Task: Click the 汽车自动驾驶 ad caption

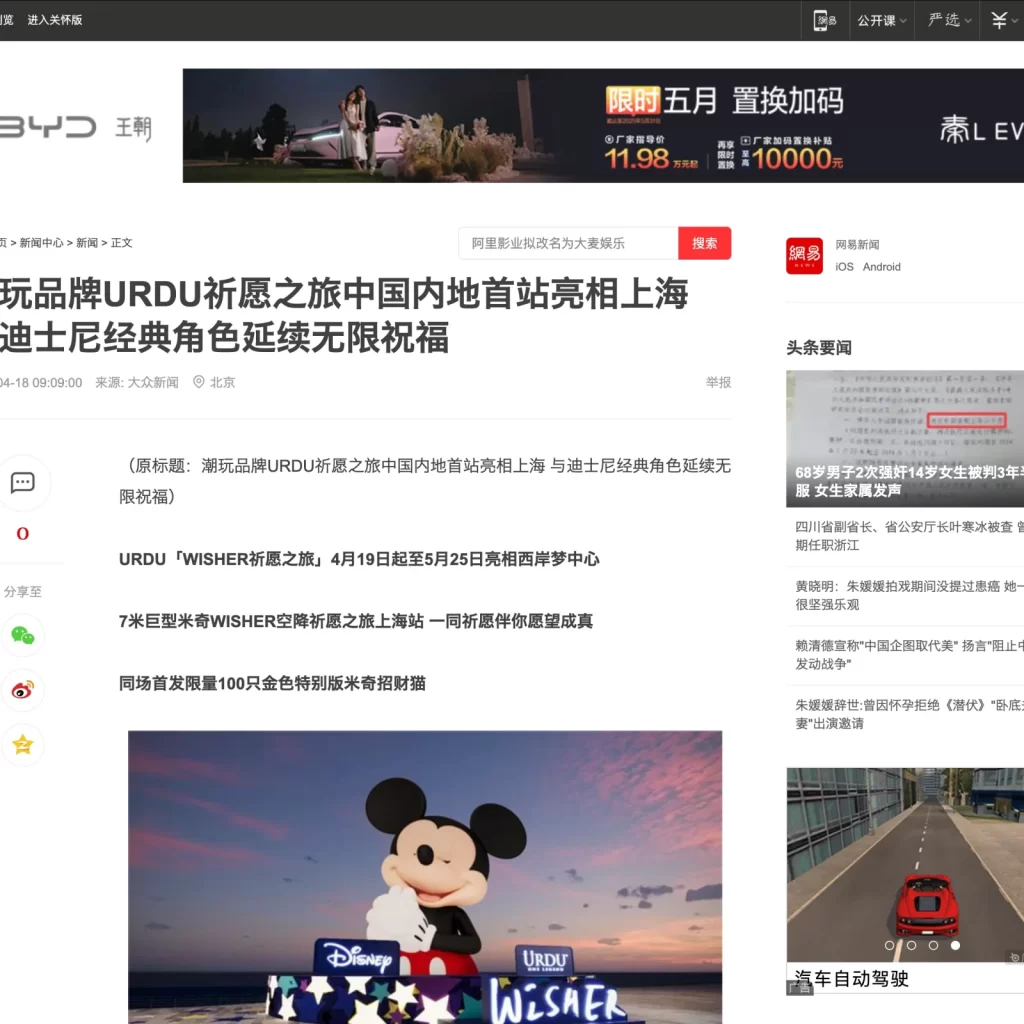Action: pos(852,978)
